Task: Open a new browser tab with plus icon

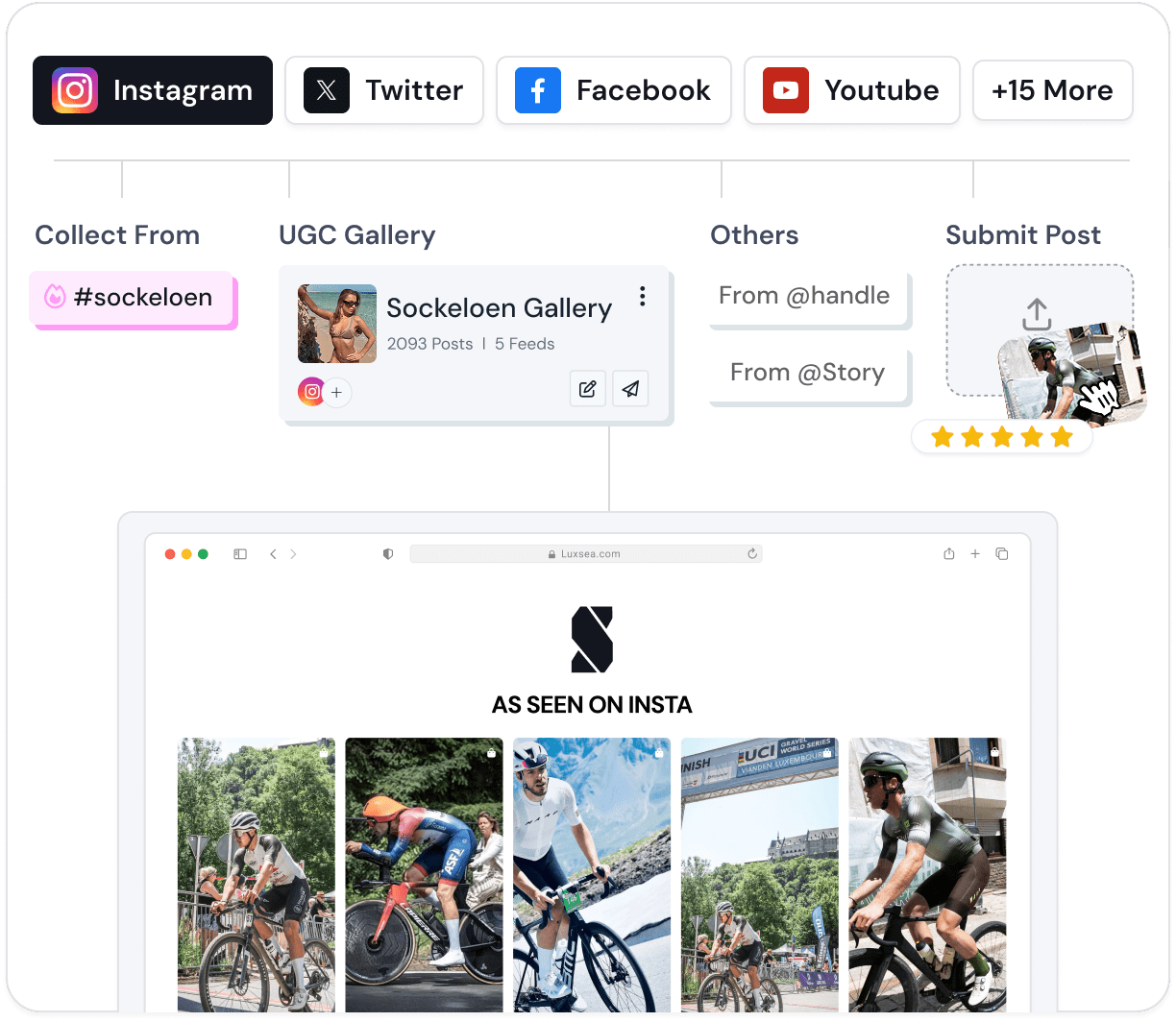Action: point(975,554)
